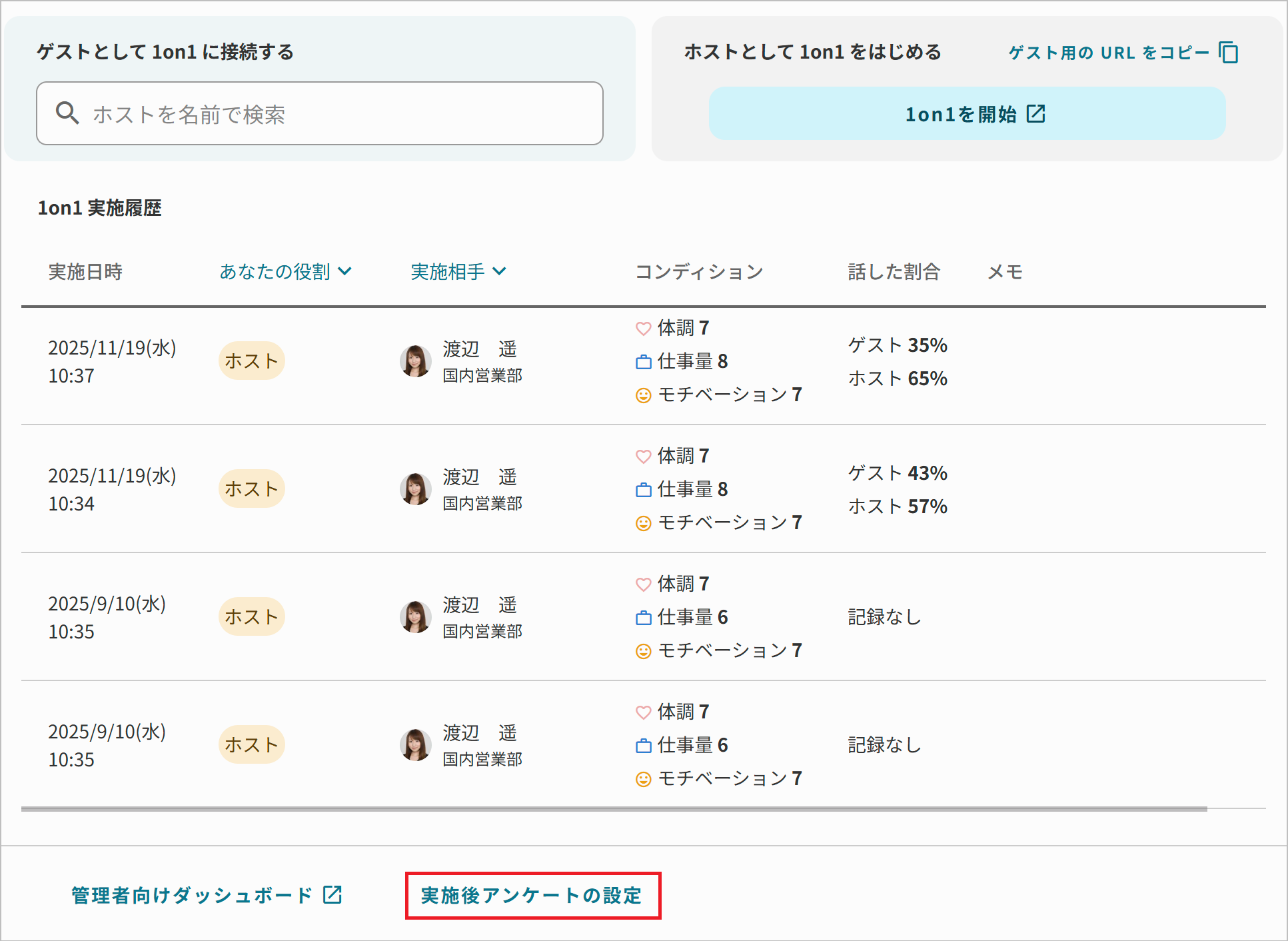Click the smiley icon beside モチベーション 7 in the third row
Viewport: 1288px width, 941px height.
pyautogui.click(x=643, y=651)
